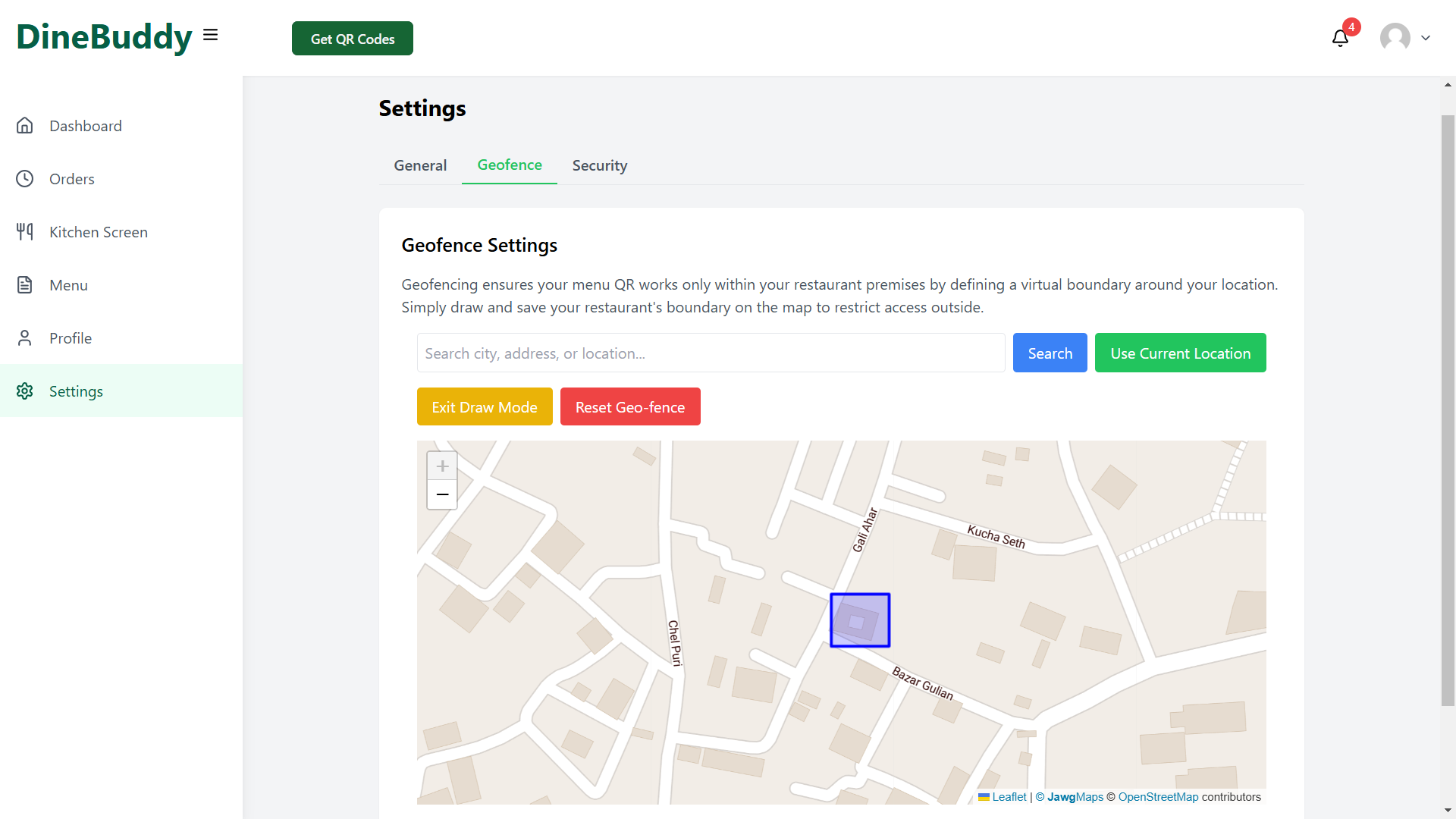Click scrollbar up arrow
This screenshot has width=1456, height=819.
click(1448, 85)
